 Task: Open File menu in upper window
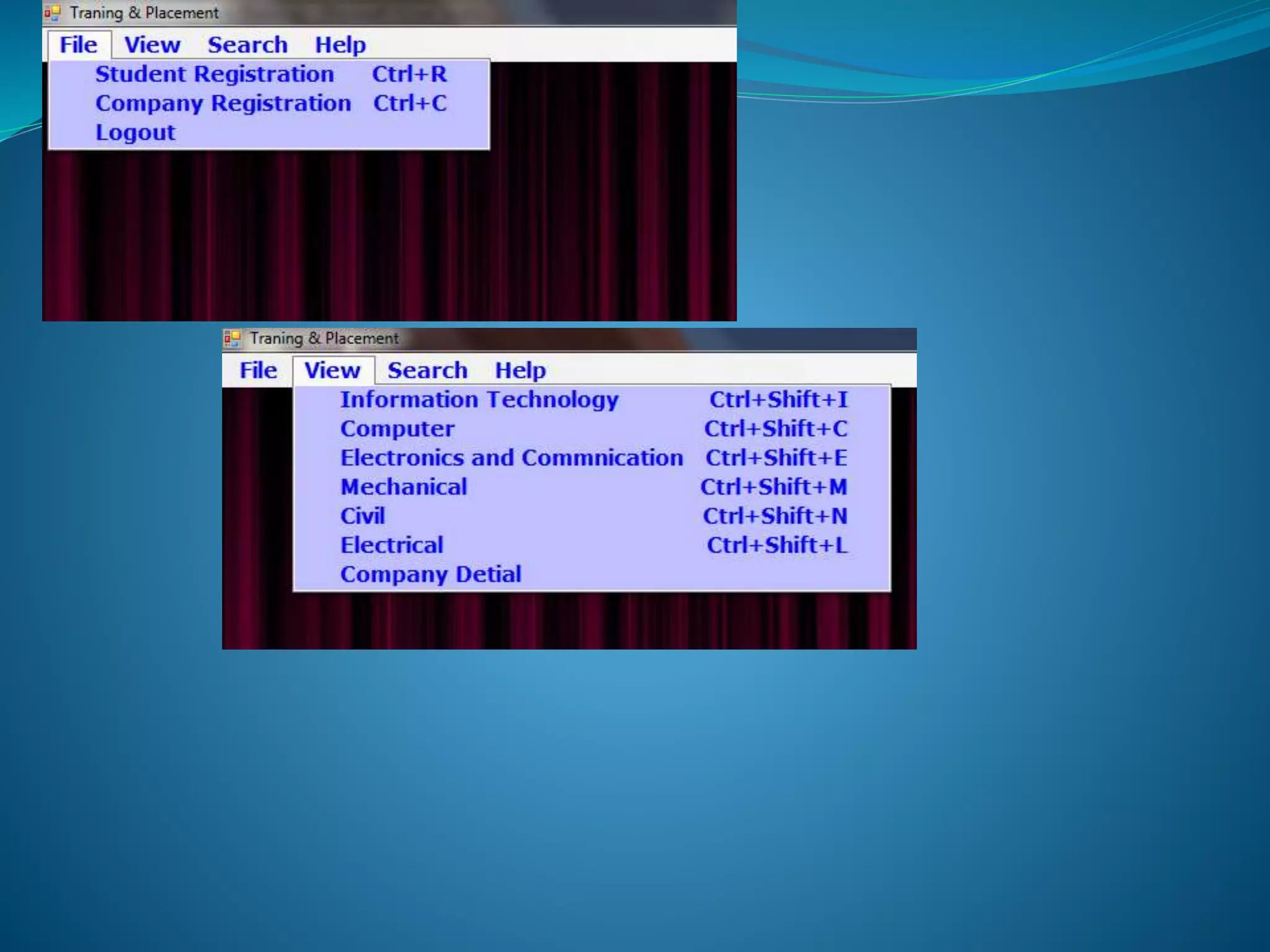pyautogui.click(x=79, y=45)
